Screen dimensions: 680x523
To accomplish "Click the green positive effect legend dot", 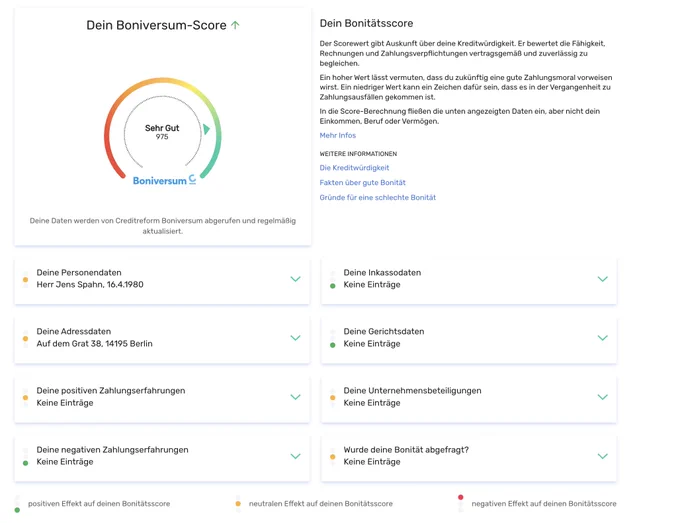I will click(17, 510).
